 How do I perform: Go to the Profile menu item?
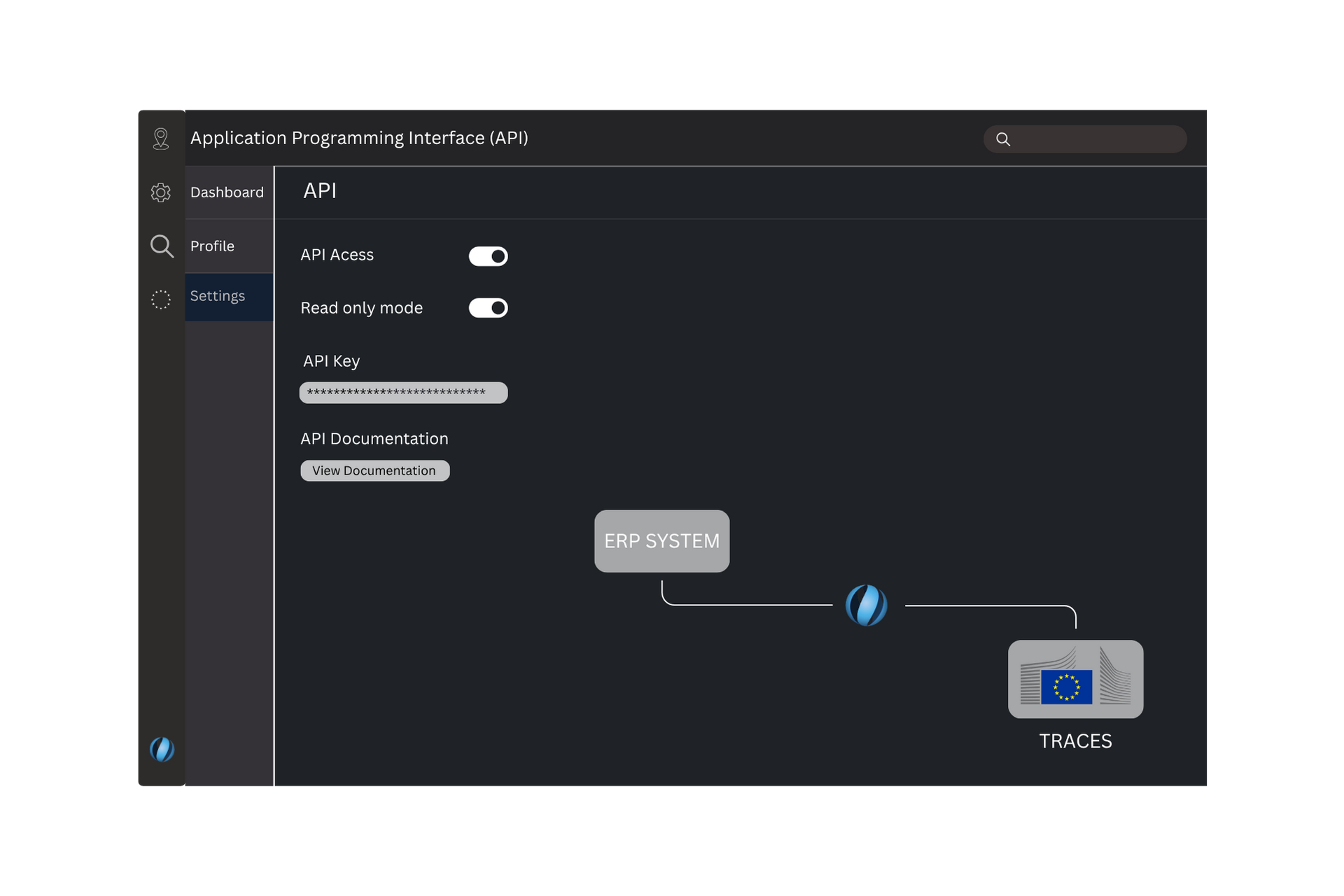tap(213, 246)
